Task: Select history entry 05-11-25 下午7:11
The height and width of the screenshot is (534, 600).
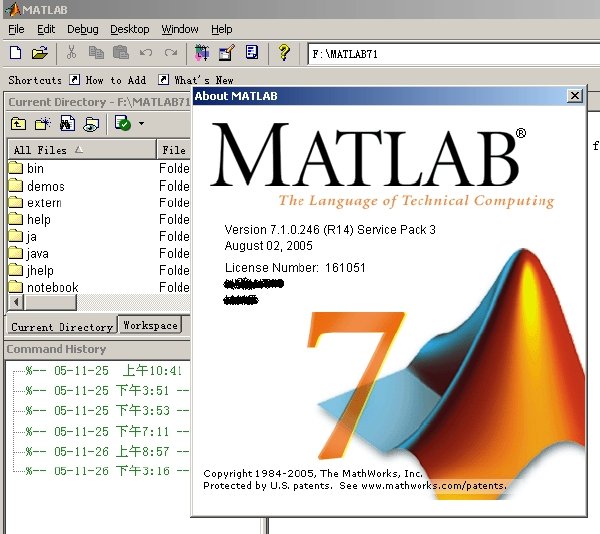Action: click(x=107, y=431)
